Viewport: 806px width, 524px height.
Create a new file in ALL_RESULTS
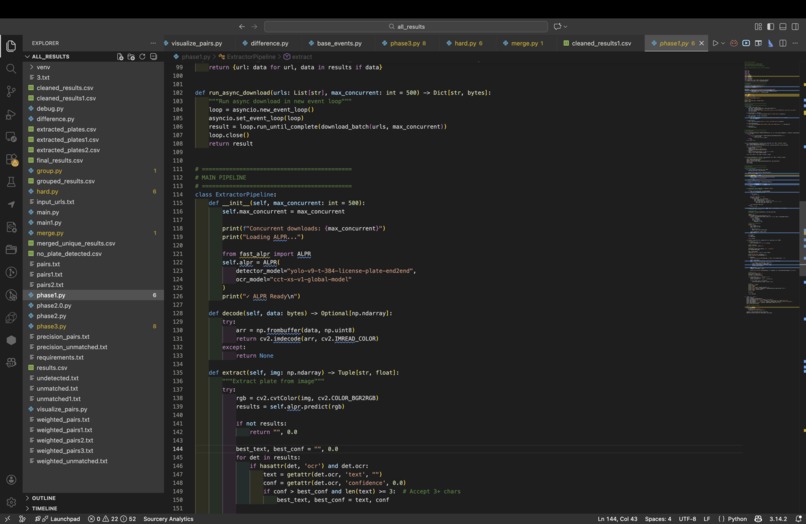pos(120,57)
